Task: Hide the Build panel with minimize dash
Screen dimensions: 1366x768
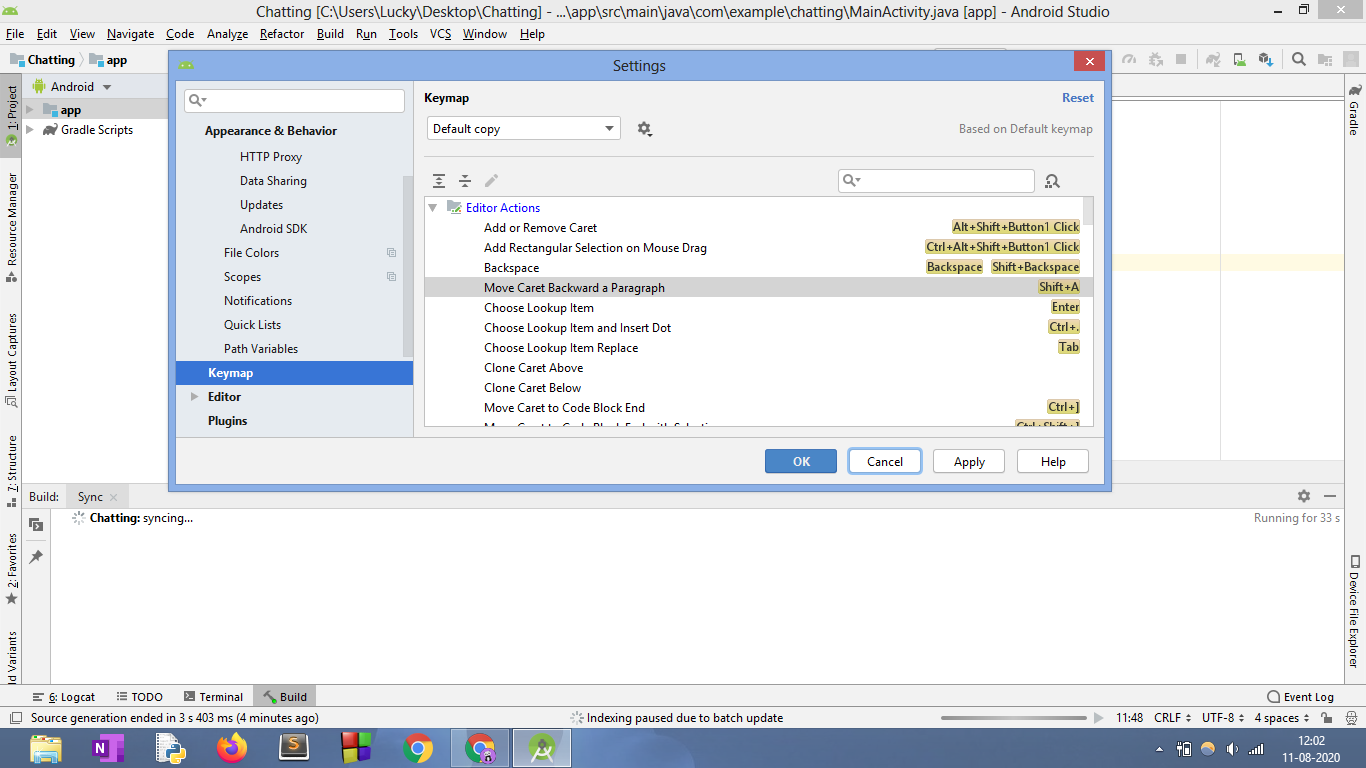Action: point(1330,496)
